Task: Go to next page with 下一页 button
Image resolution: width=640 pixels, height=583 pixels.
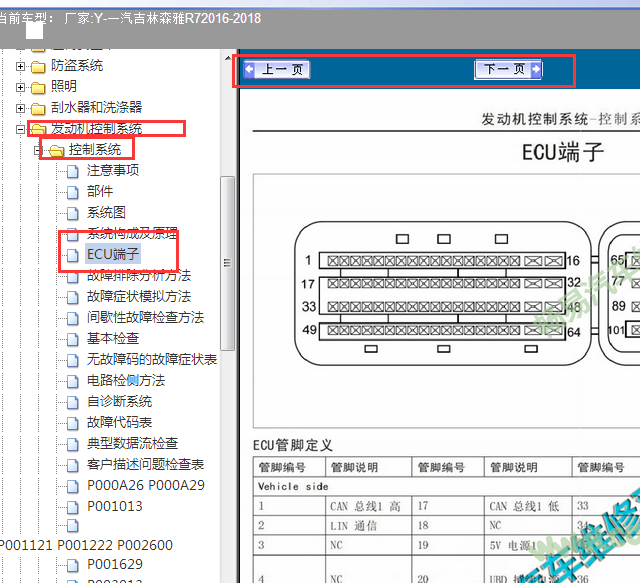Action: 508,69
